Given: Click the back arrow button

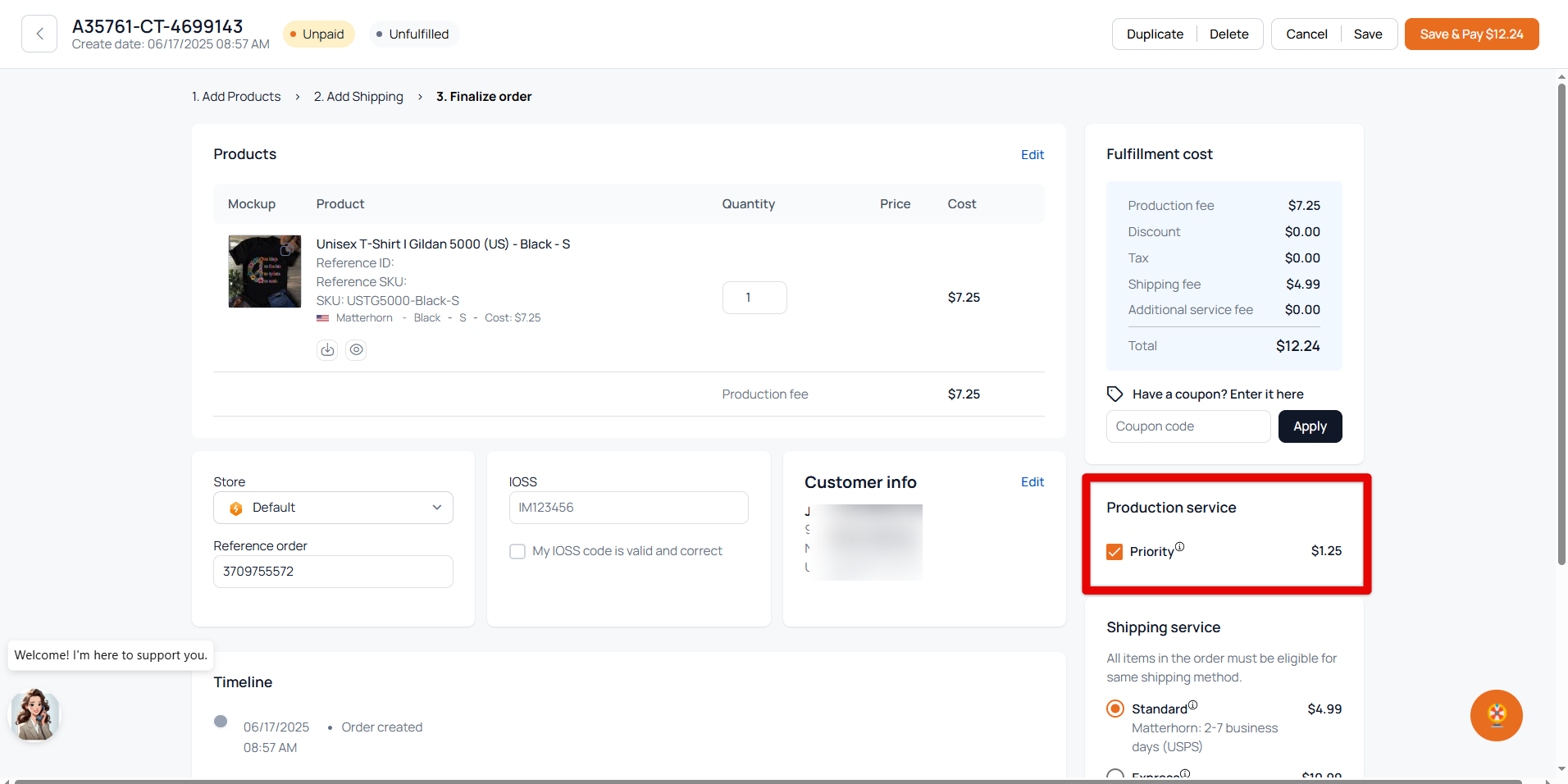Looking at the screenshot, I should coord(39,34).
